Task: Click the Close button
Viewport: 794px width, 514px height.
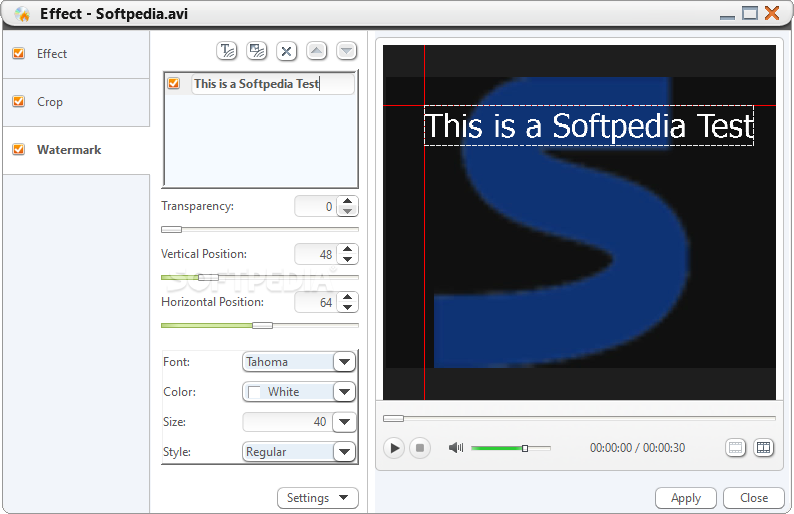Action: point(754,498)
